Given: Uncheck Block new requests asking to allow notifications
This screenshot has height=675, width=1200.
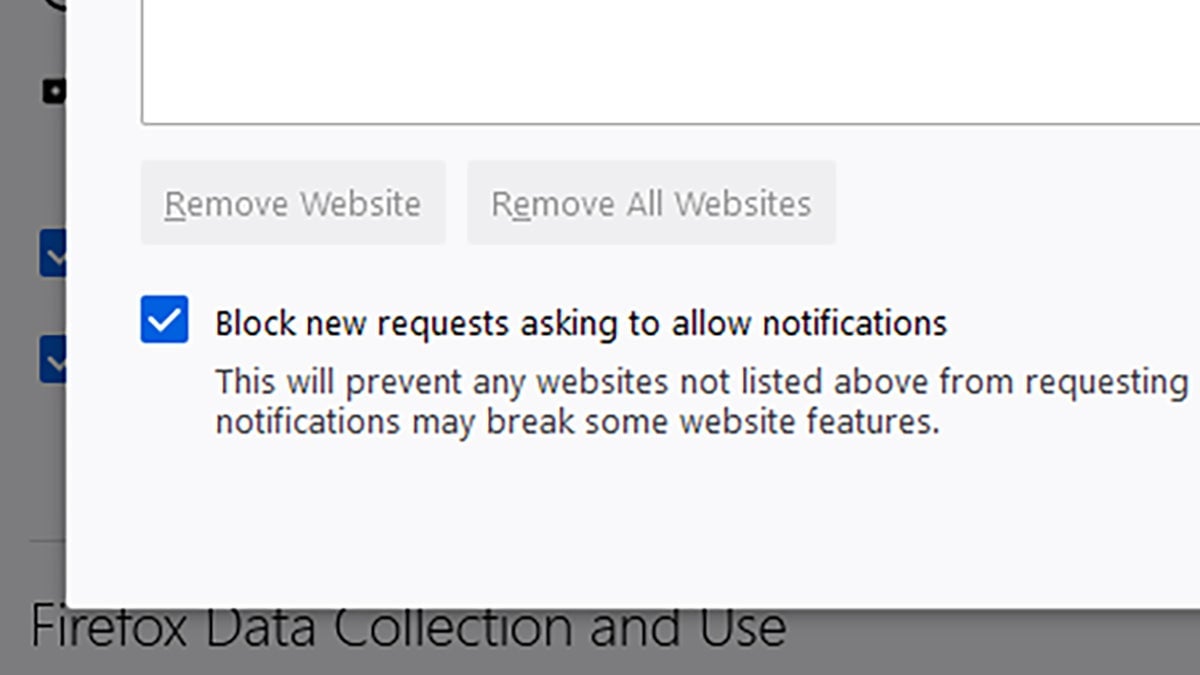Looking at the screenshot, I should (165, 318).
